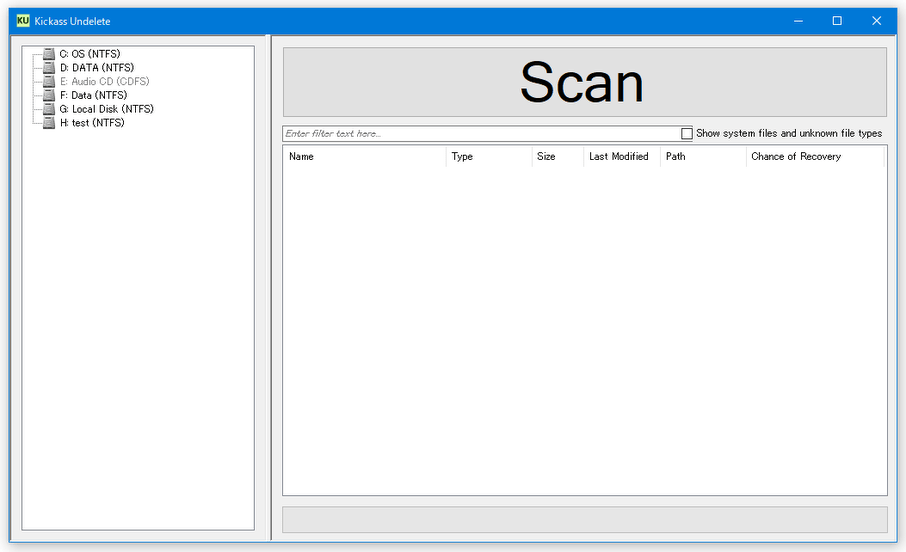Select the C: OS (NTFS) label
This screenshot has width=906, height=552.
point(90,54)
